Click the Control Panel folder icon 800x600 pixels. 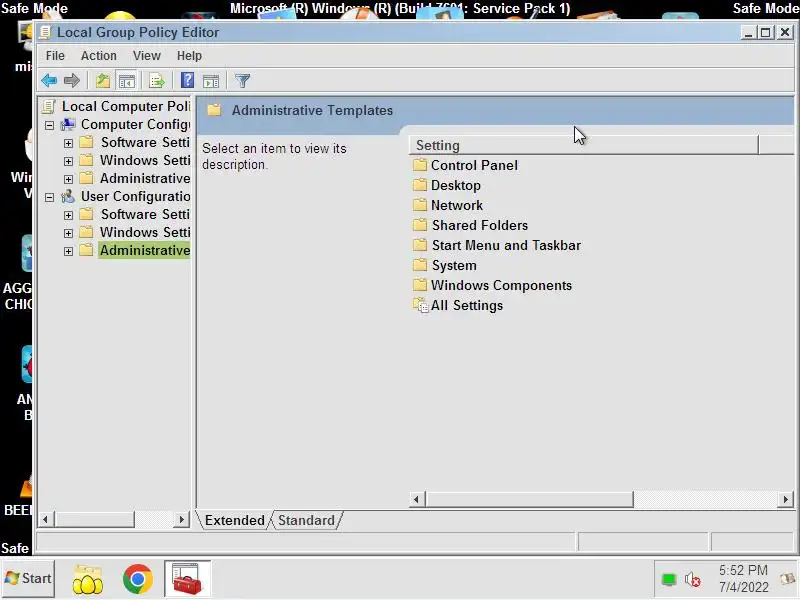(x=420, y=165)
